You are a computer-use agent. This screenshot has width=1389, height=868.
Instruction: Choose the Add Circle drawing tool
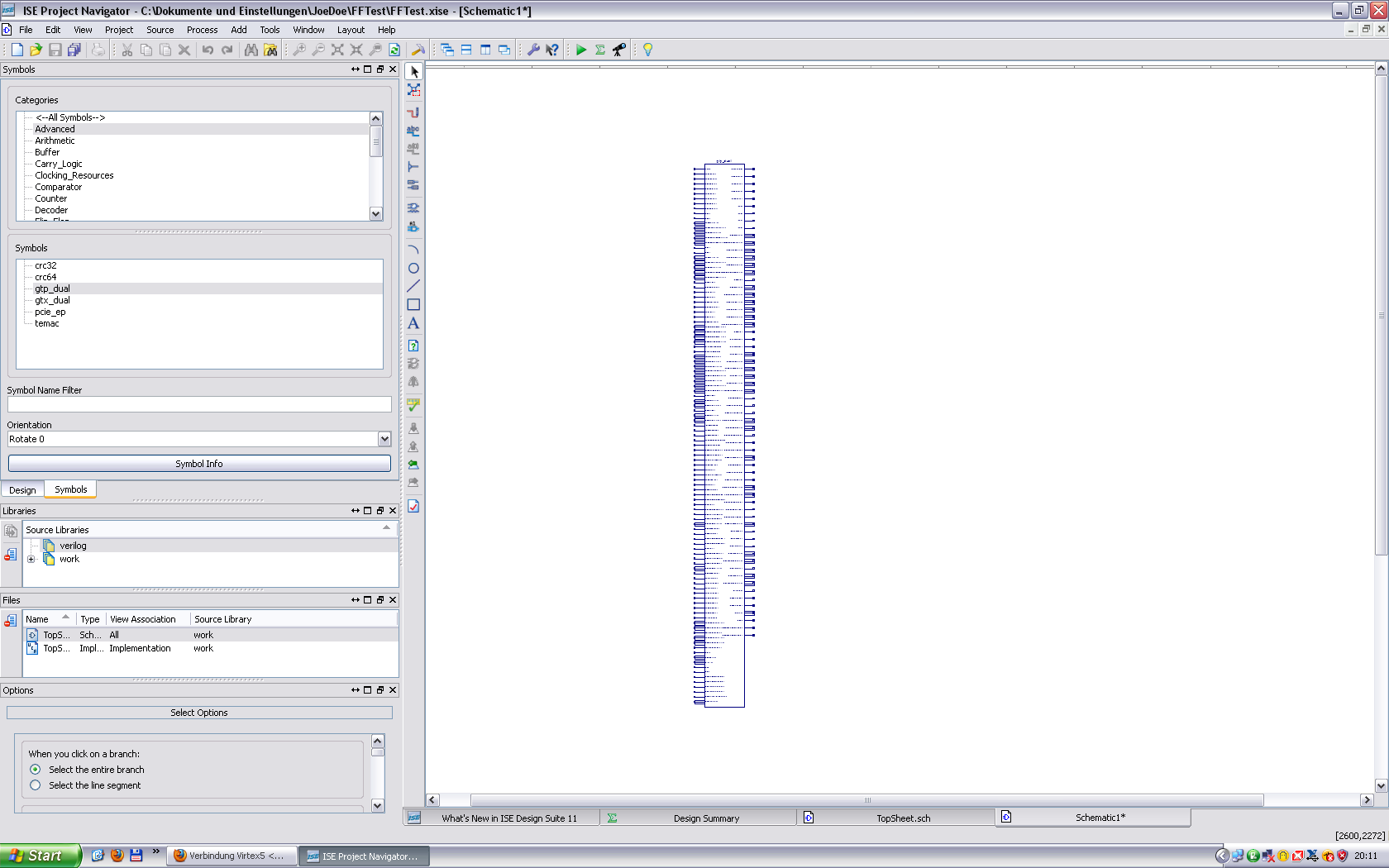click(x=413, y=268)
